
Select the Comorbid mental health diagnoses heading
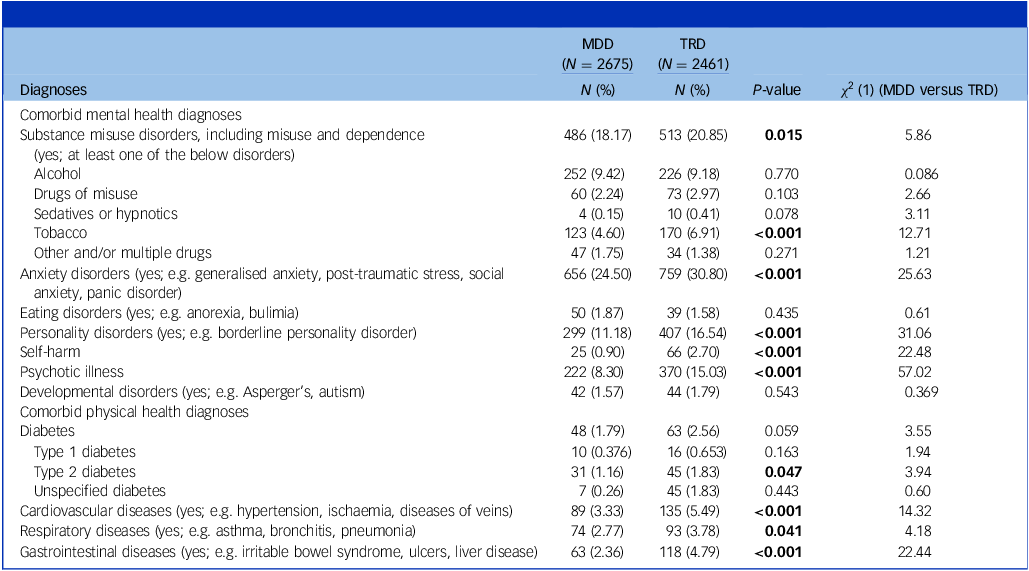[x=116, y=115]
